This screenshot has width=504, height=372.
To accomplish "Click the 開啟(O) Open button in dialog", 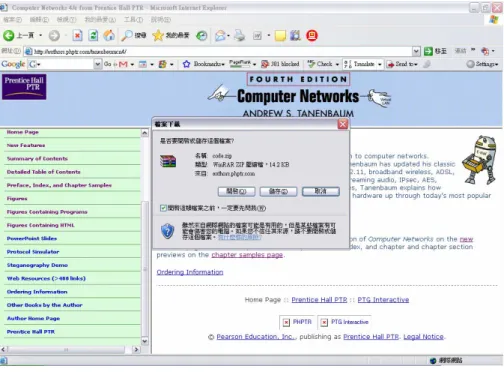I will [x=236, y=191].
